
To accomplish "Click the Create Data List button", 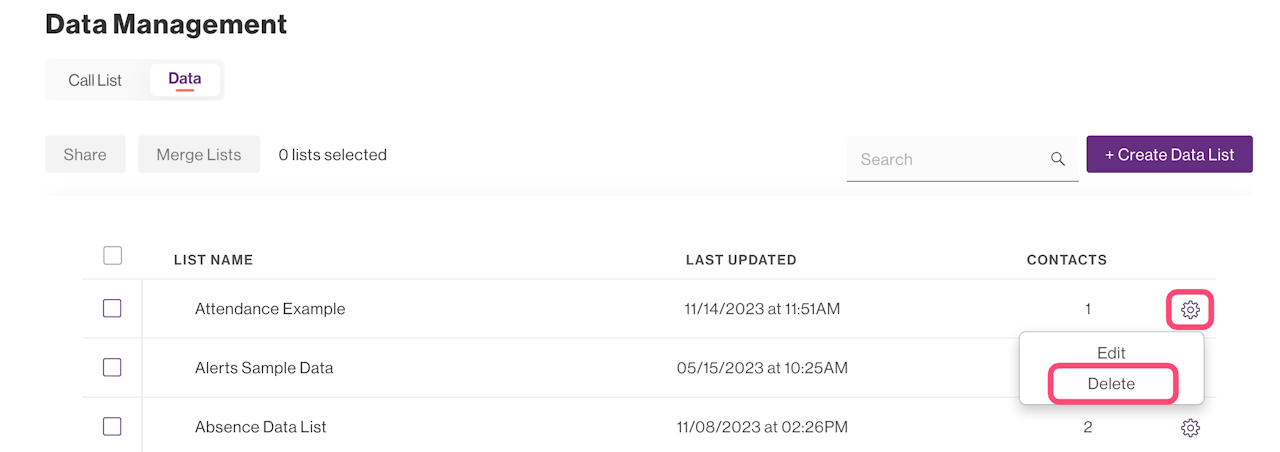I will coord(1169,155).
